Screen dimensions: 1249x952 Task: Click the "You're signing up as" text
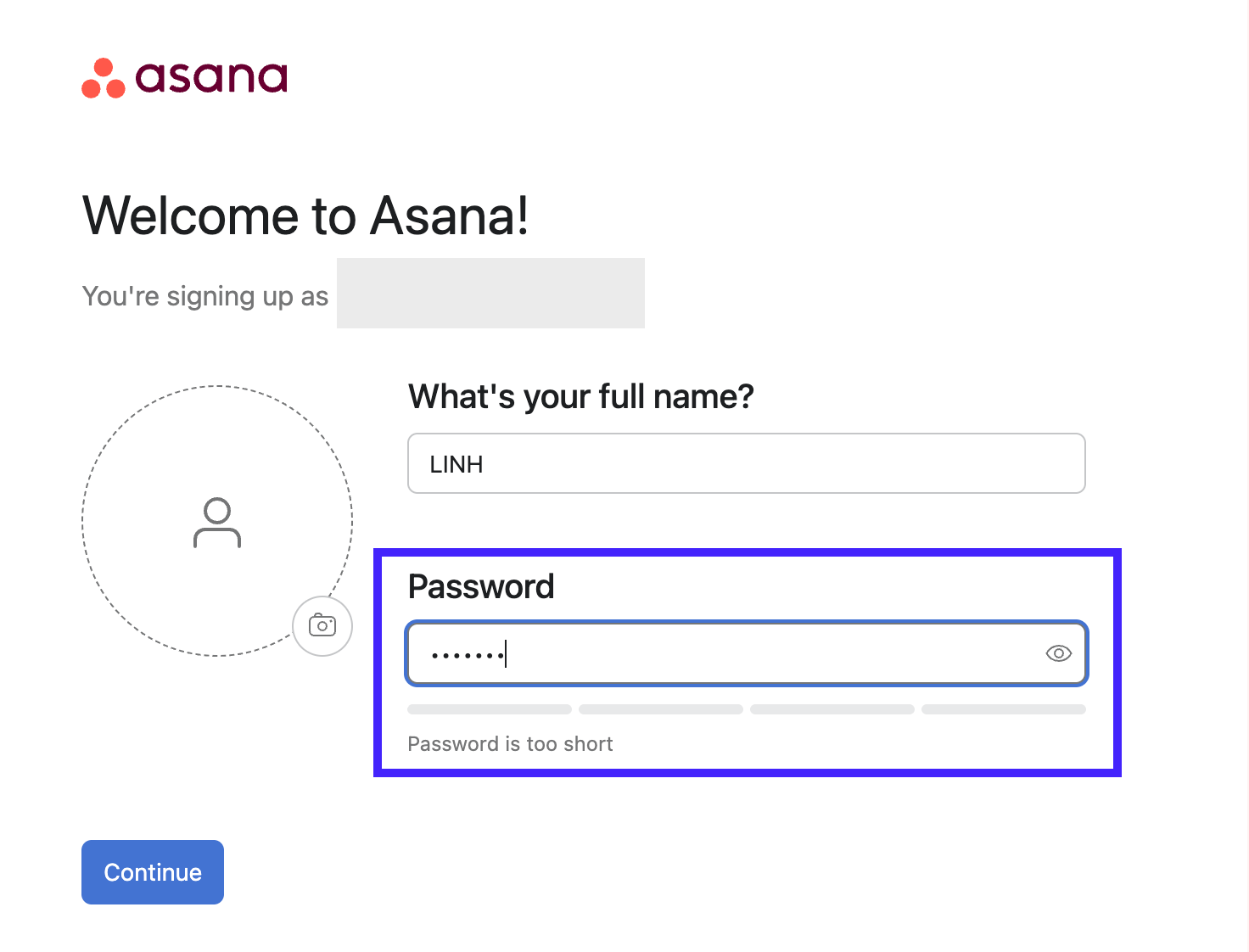pyautogui.click(x=204, y=296)
